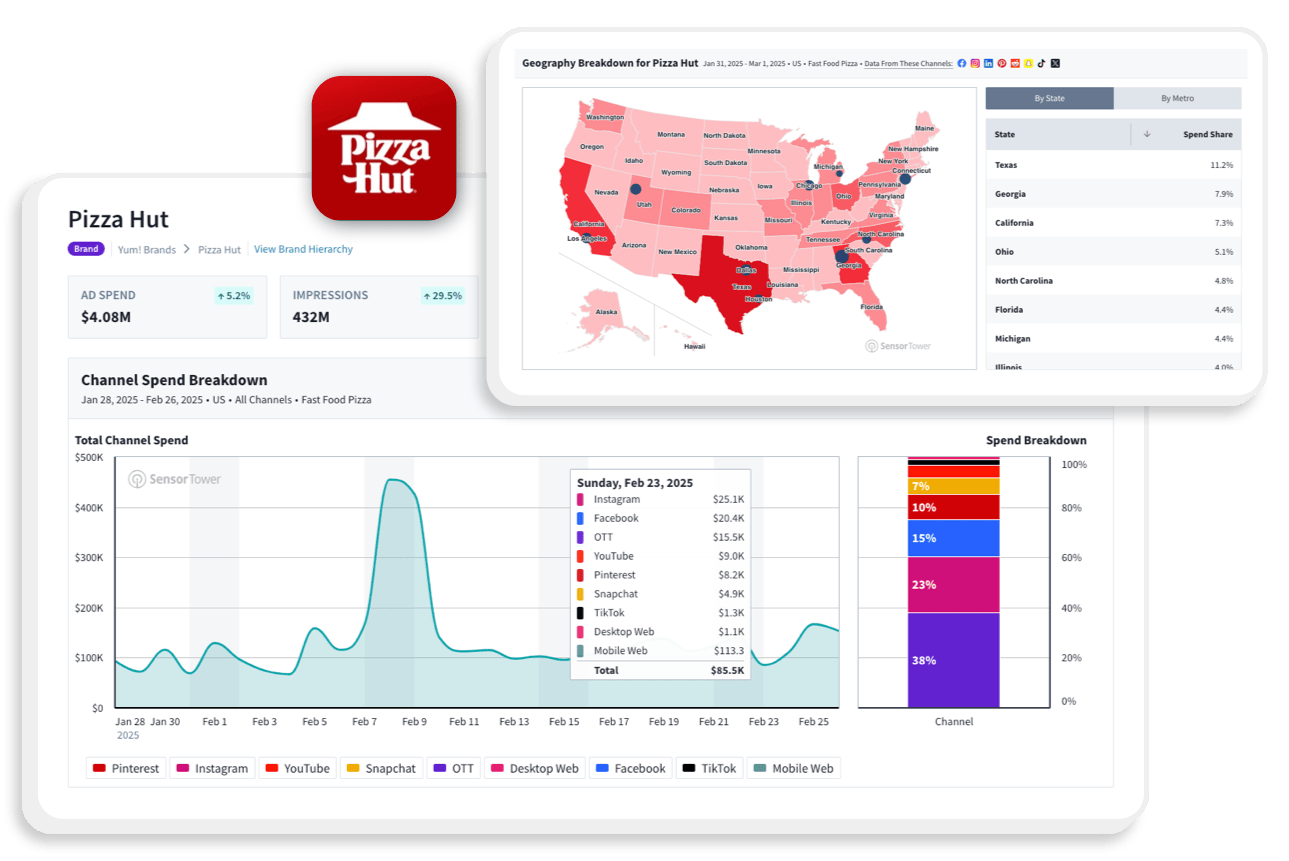Click the Channel Spend Breakdown heading
This screenshot has width=1289, height=861.
point(174,380)
